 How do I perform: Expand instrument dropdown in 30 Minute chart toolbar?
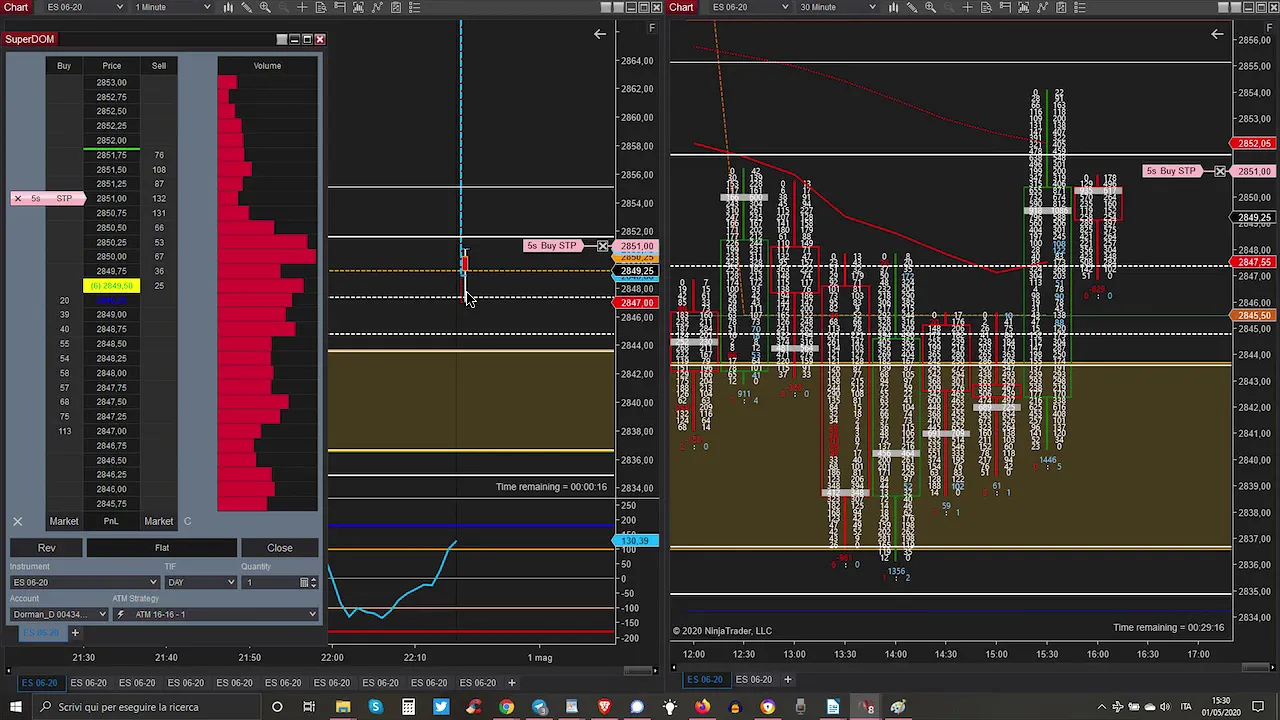click(786, 7)
